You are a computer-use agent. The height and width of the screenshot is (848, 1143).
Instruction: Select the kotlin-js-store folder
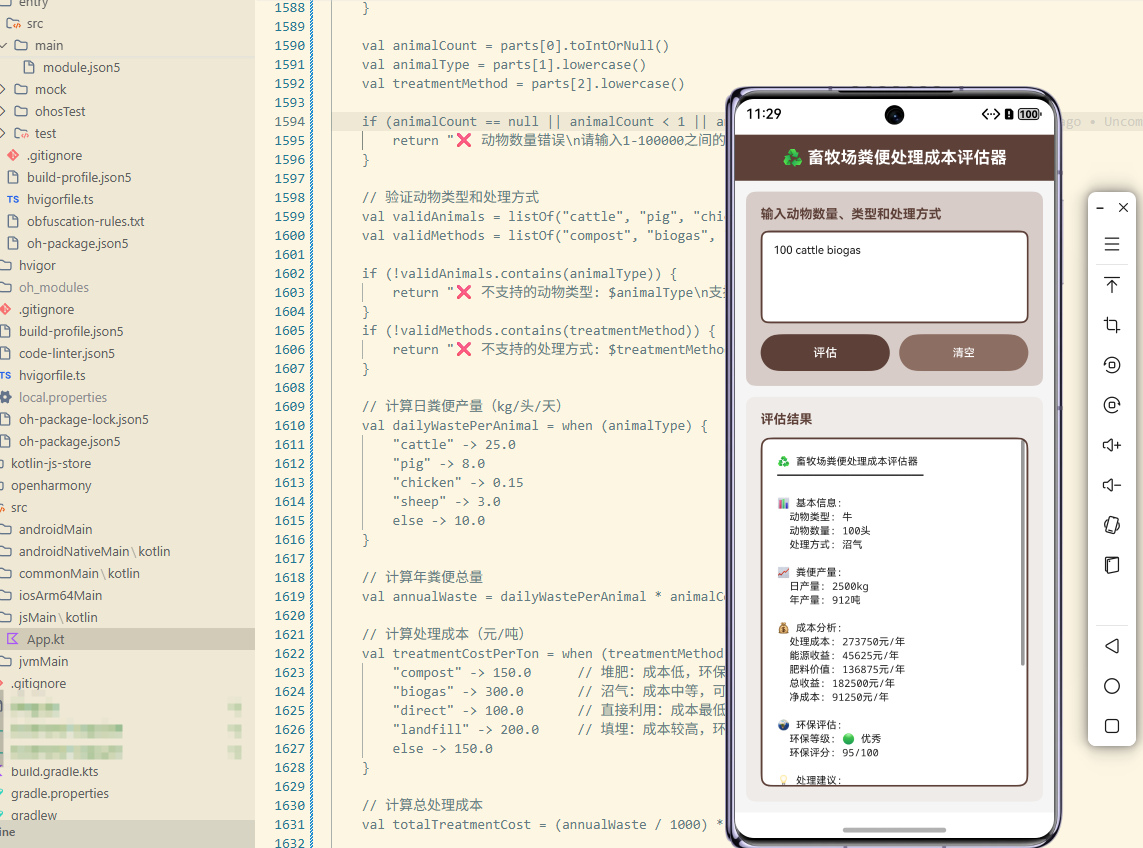[50, 463]
